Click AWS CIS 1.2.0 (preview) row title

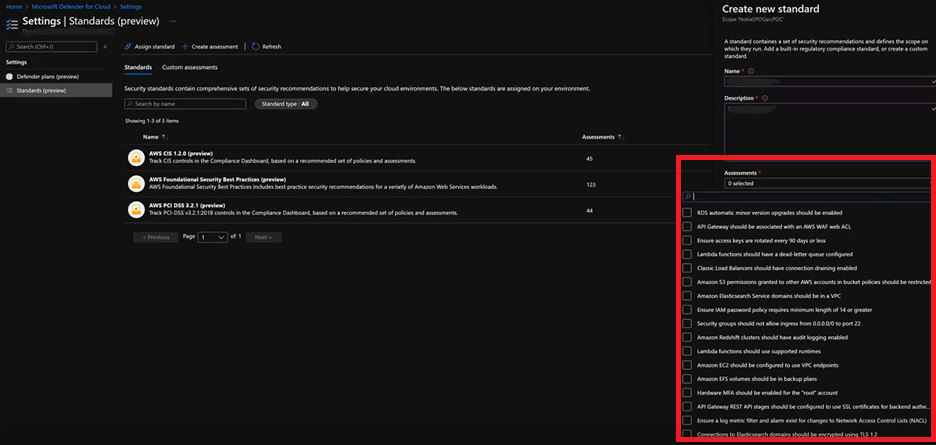click(181, 154)
